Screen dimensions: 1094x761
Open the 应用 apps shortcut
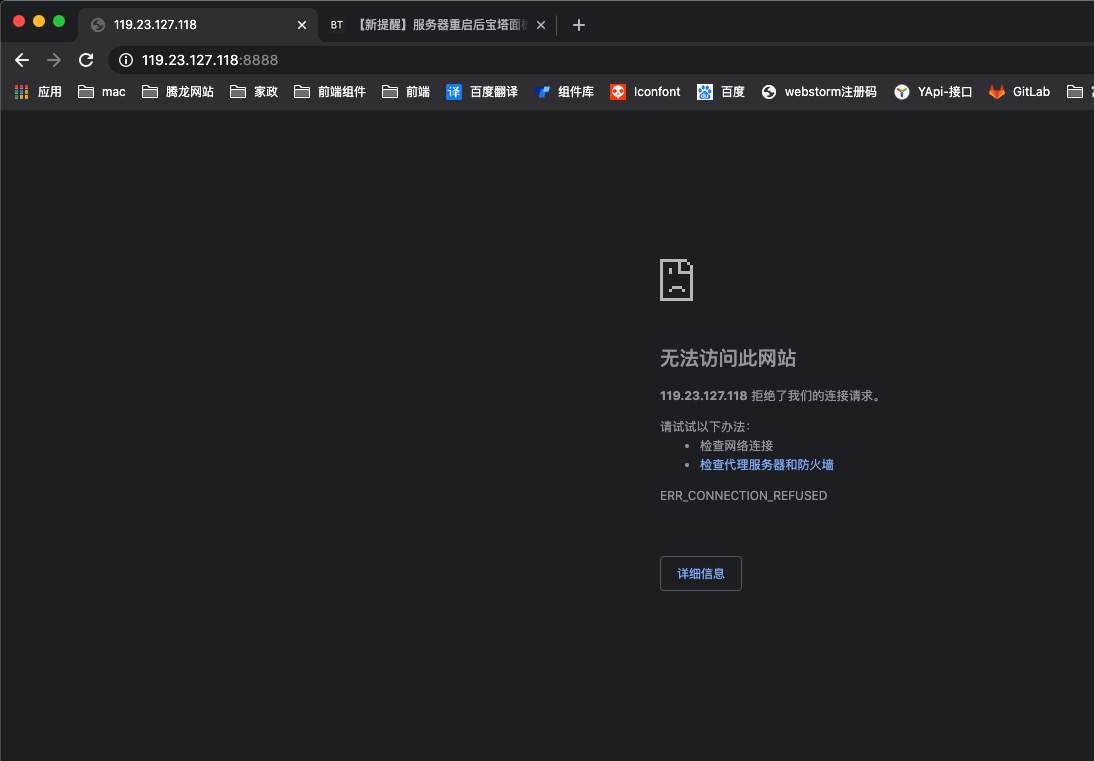tap(38, 92)
